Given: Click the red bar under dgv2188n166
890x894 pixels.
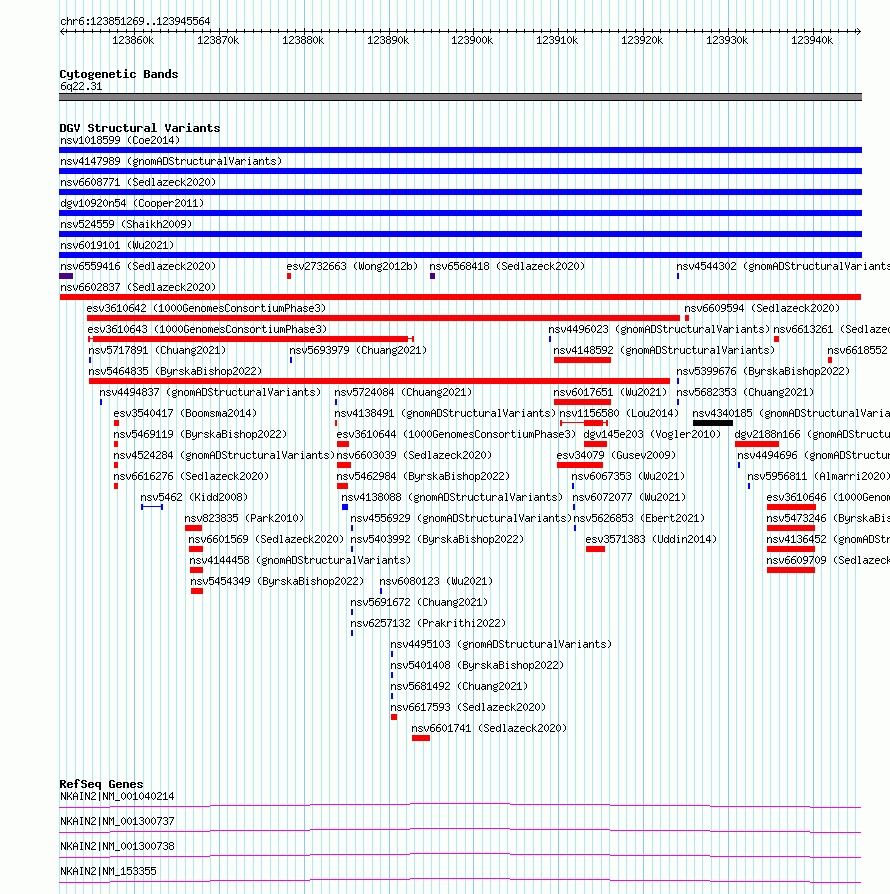Looking at the screenshot, I should click(757, 444).
